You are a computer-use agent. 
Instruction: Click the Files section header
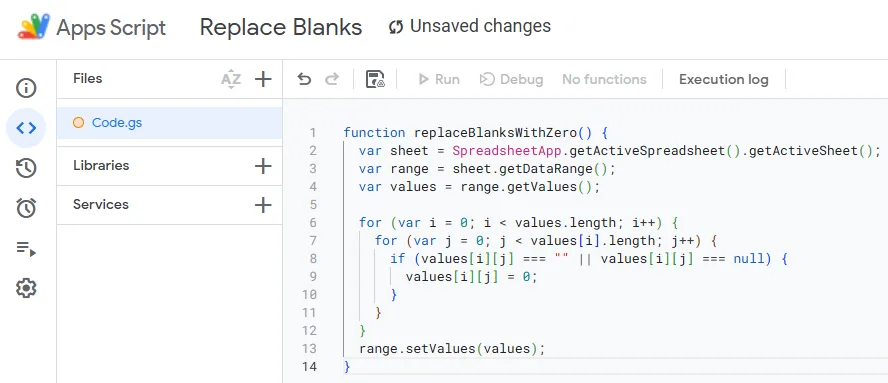tap(88, 78)
